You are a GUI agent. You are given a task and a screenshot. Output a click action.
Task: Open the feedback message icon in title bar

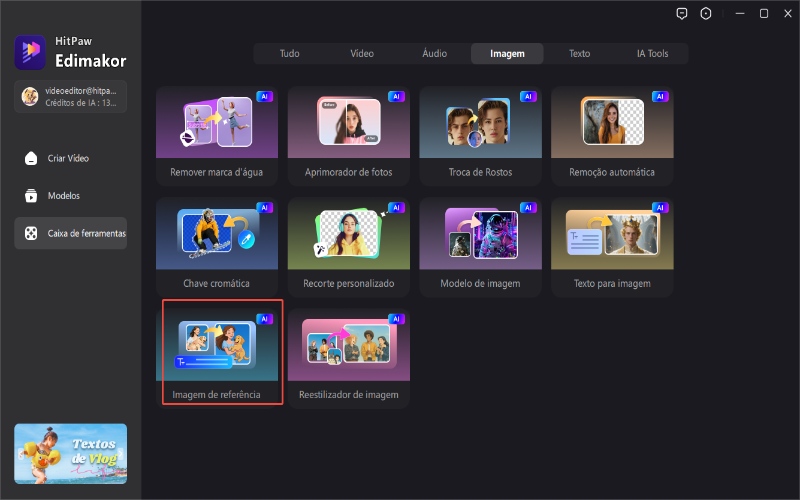682,14
